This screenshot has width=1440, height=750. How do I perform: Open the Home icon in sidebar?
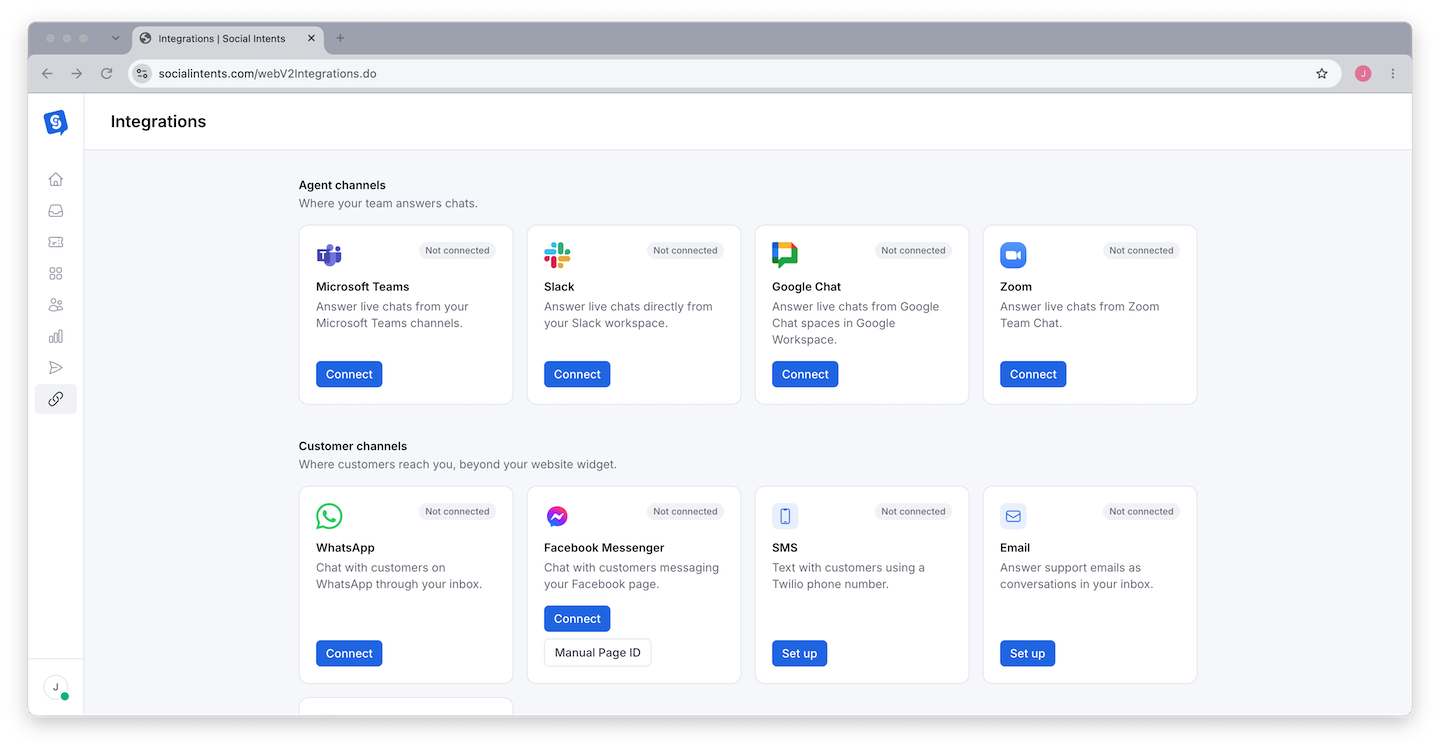[56, 180]
